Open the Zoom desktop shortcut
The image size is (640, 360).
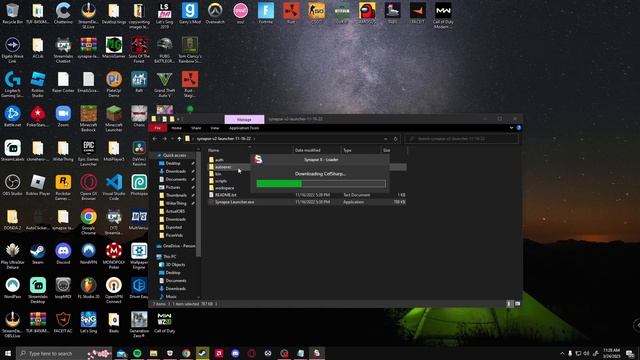tap(63, 116)
